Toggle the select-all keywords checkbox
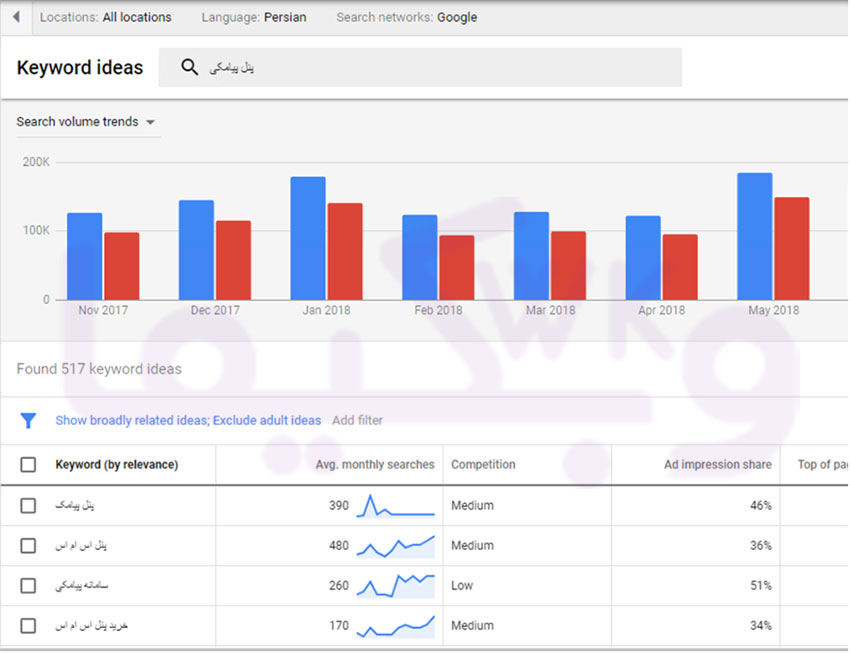Screen dimensions: 850x654 (28, 465)
